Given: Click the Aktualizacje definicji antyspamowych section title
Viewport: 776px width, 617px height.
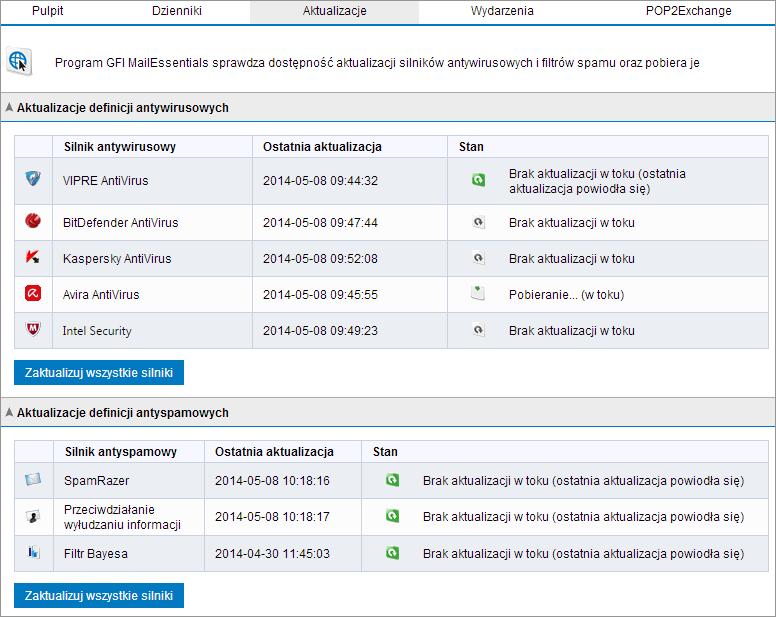Looking at the screenshot, I should [x=123, y=413].
